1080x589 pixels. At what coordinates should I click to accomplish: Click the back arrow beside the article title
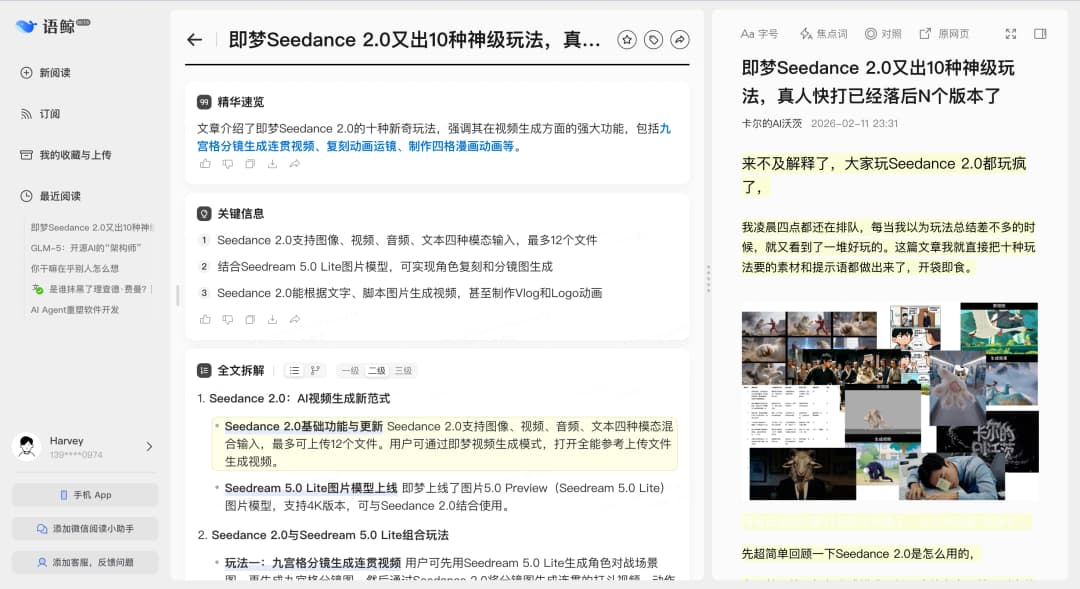(195, 40)
